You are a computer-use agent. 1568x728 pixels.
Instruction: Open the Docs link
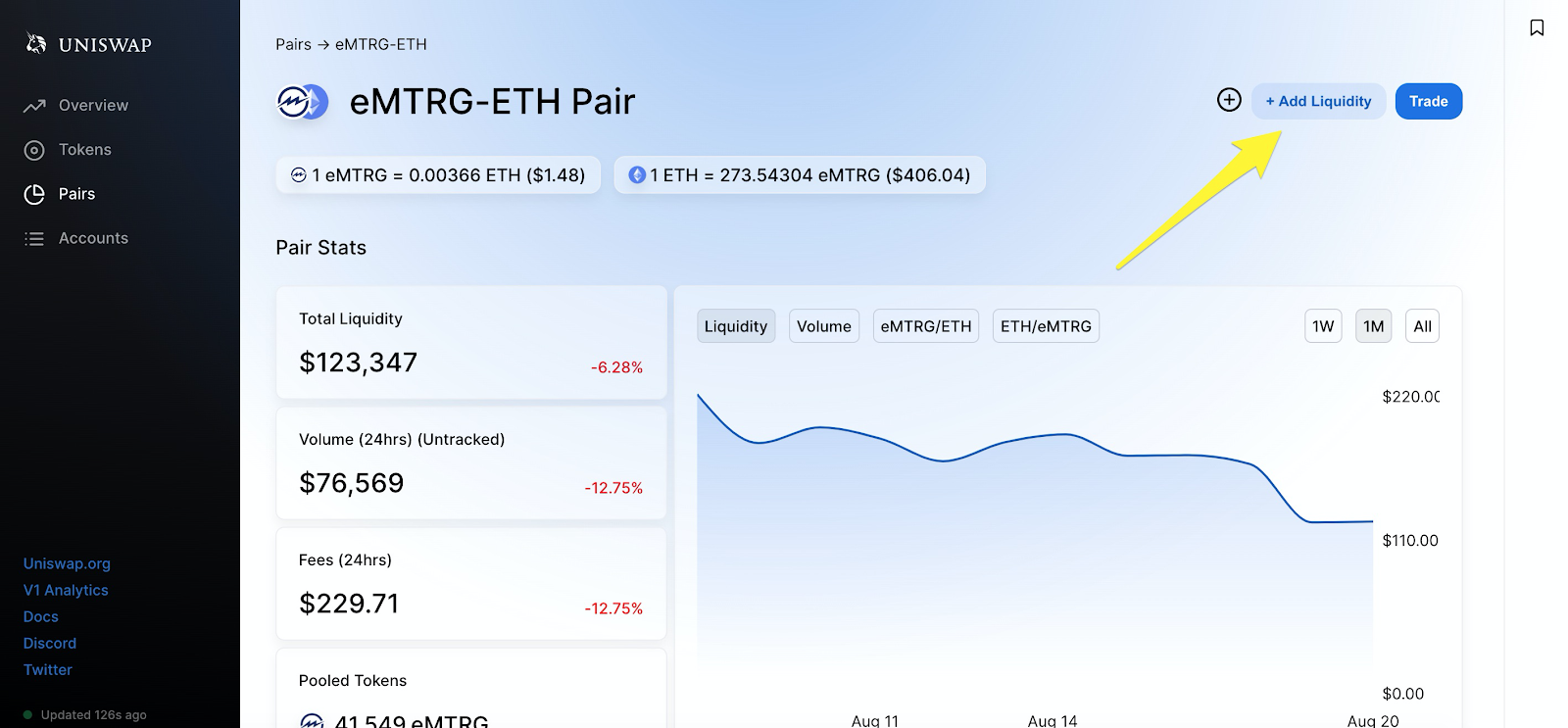pyautogui.click(x=41, y=616)
